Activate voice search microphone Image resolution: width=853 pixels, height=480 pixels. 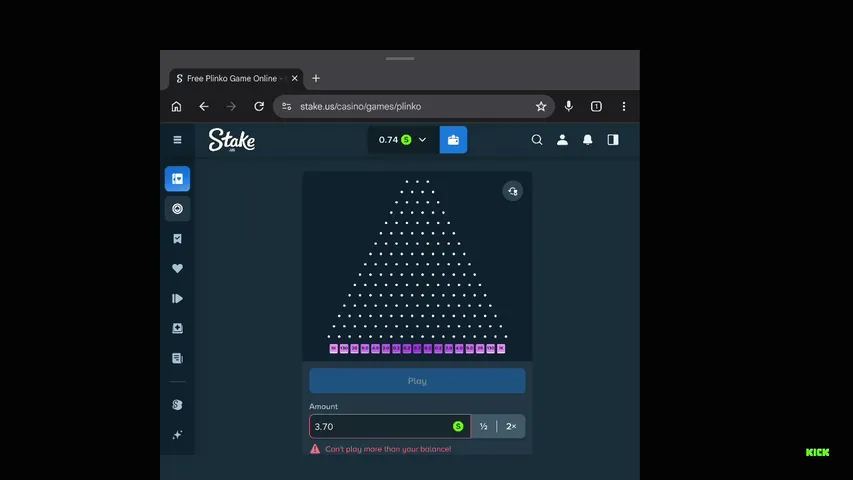(568, 106)
